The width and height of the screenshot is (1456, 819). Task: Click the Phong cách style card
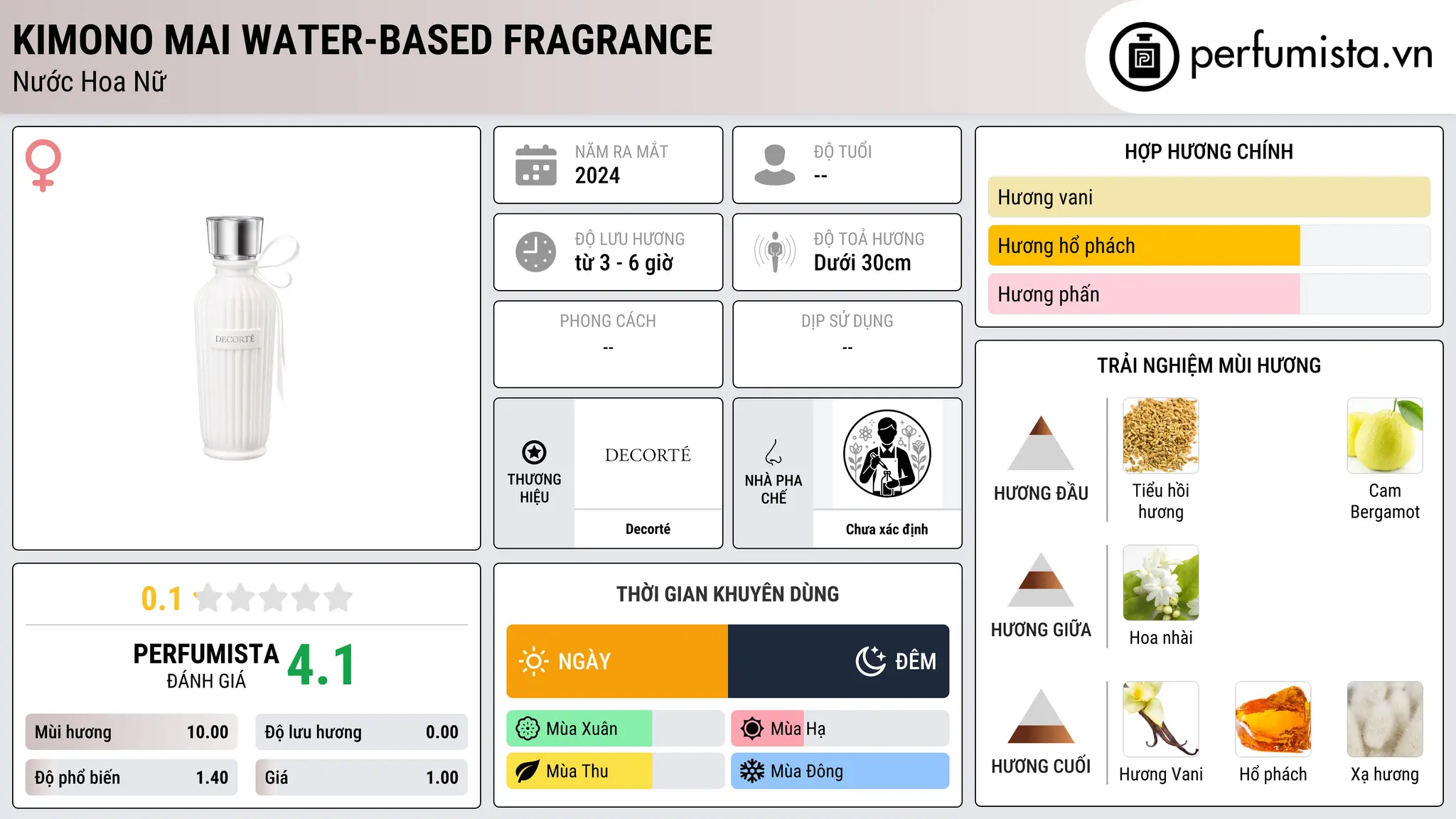608,344
